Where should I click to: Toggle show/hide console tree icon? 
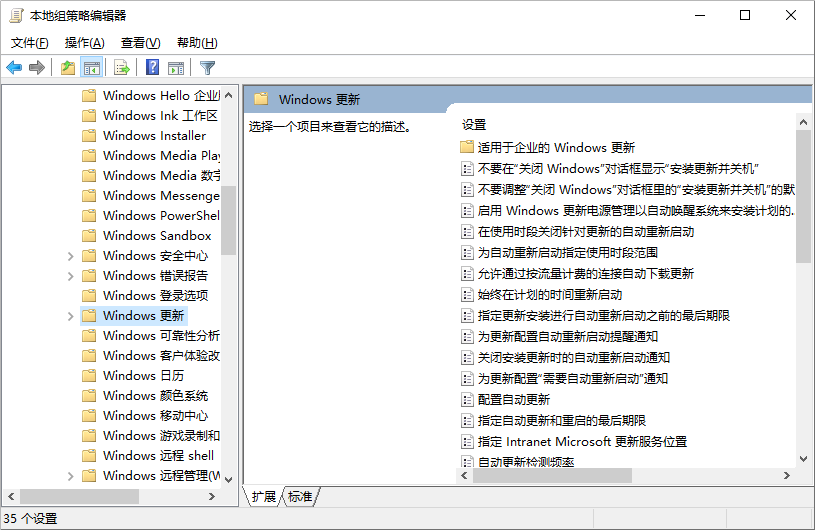[91, 68]
